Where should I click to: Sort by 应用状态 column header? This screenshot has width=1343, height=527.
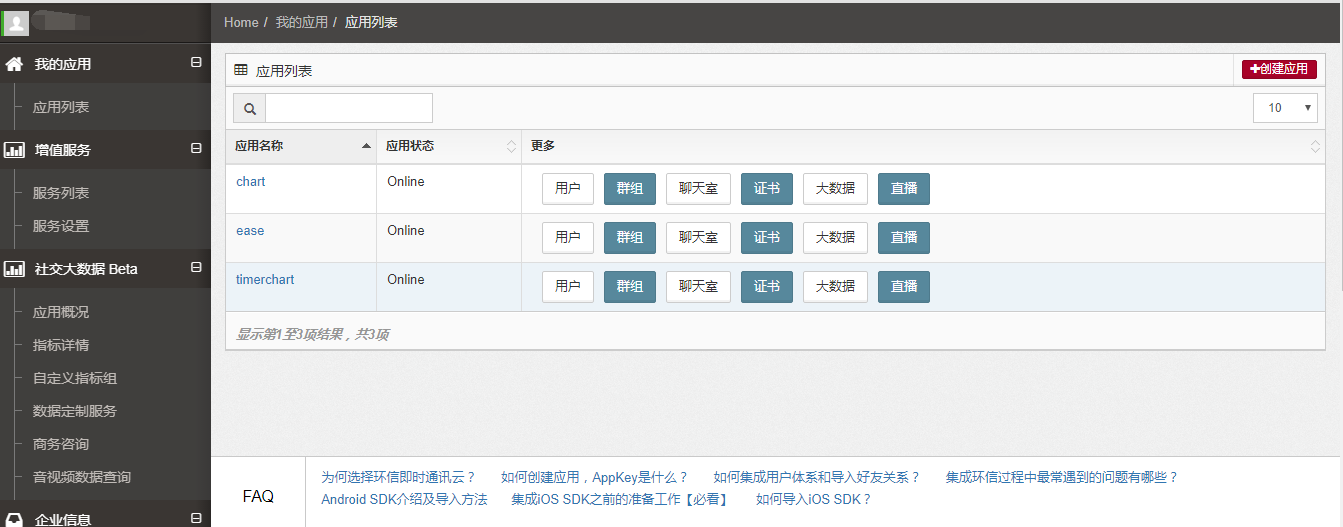449,146
